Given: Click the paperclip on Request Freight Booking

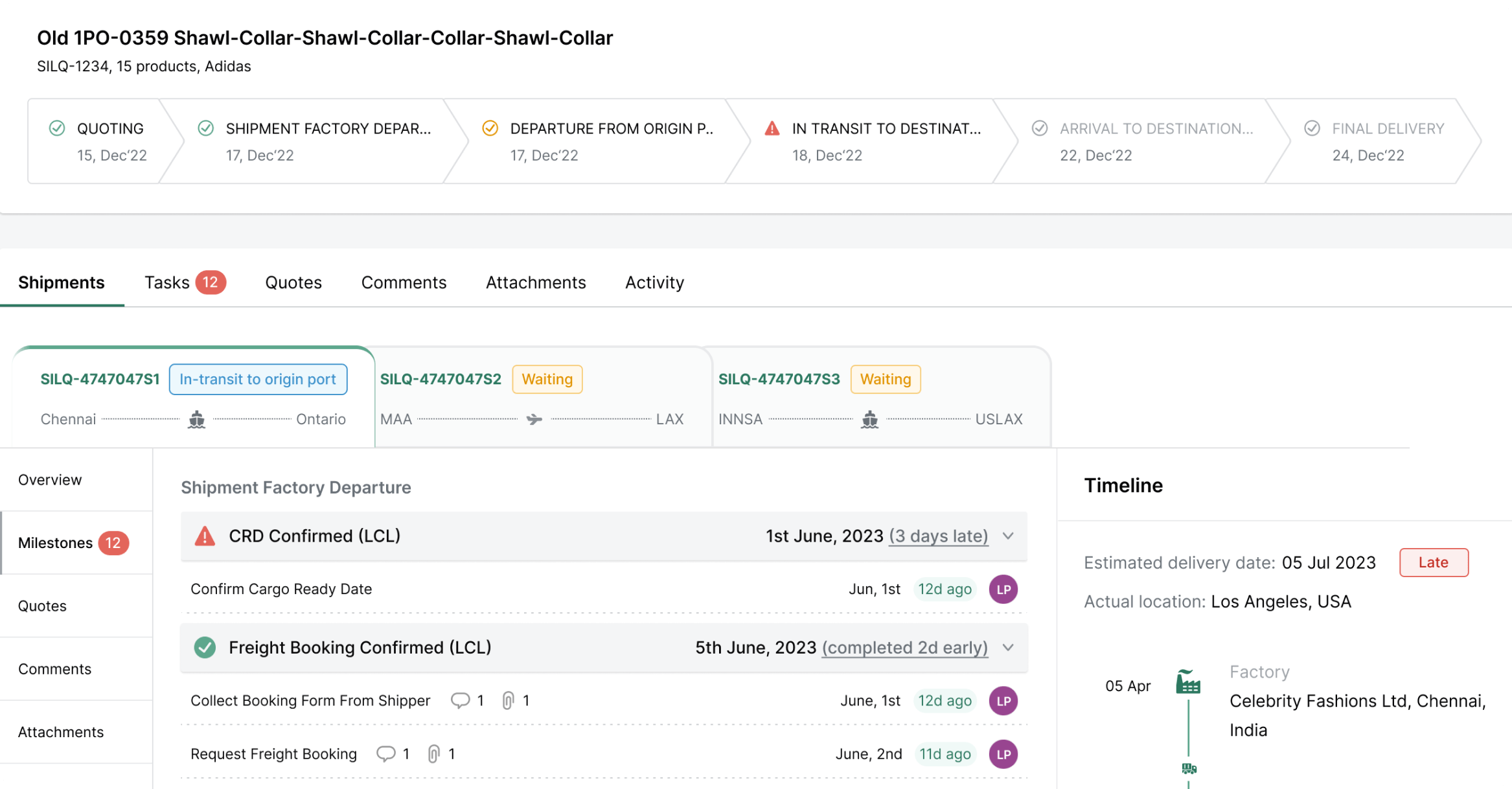Looking at the screenshot, I should click(x=433, y=753).
